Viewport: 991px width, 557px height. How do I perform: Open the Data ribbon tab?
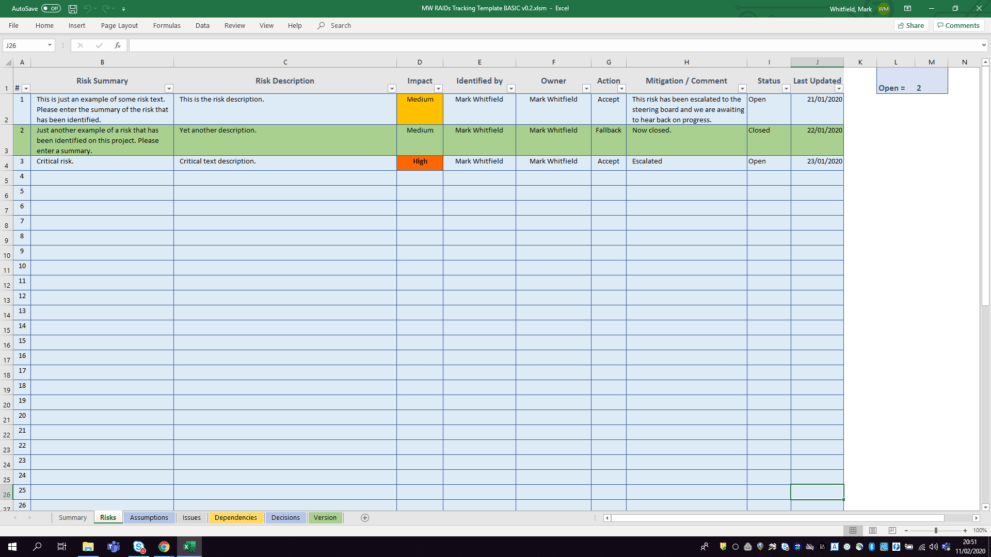click(202, 25)
